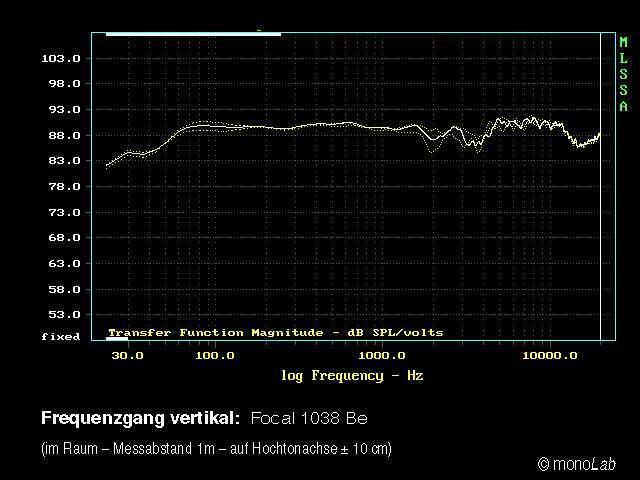Click the 73.0 y-axis label
The width and height of the screenshot is (640, 480).
(64, 212)
